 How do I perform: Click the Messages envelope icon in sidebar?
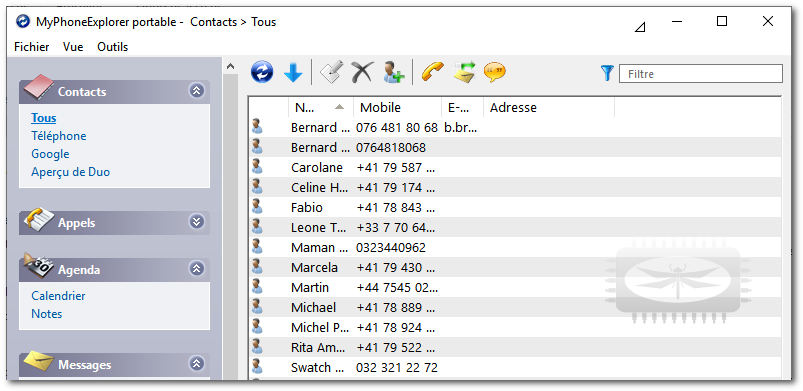pos(39,361)
